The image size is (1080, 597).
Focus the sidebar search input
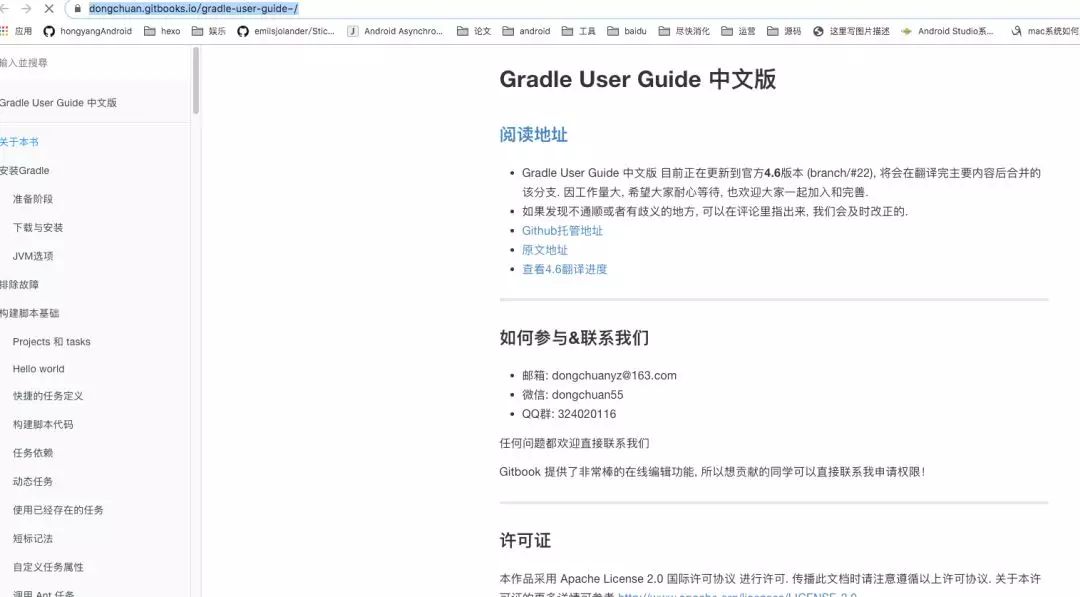pyautogui.click(x=93, y=63)
